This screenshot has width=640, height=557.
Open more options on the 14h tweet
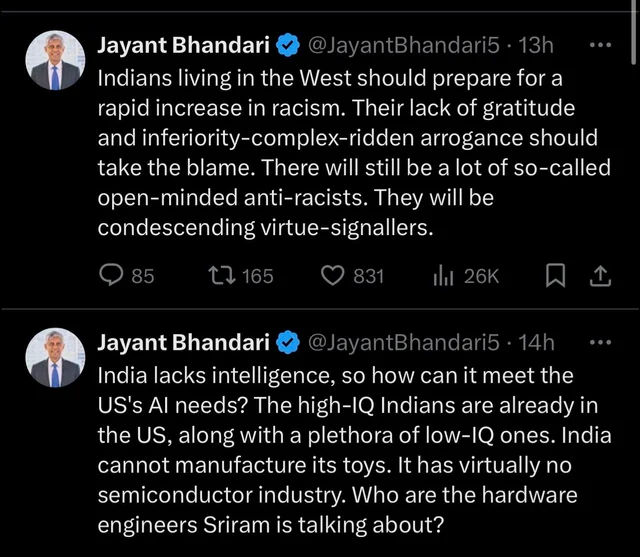(600, 342)
